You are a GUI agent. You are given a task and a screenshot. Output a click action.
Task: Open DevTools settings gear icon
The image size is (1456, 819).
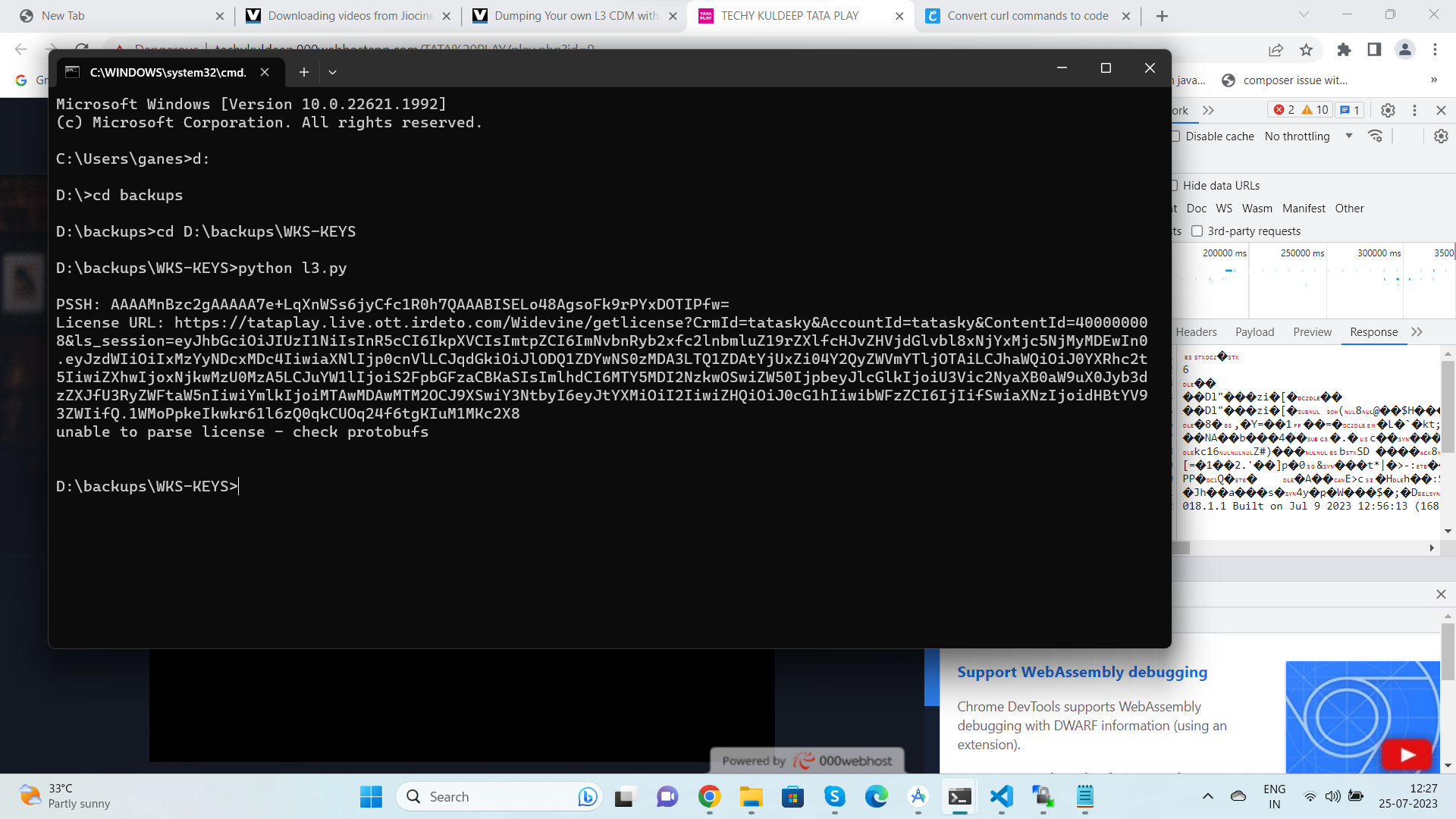click(x=1388, y=110)
